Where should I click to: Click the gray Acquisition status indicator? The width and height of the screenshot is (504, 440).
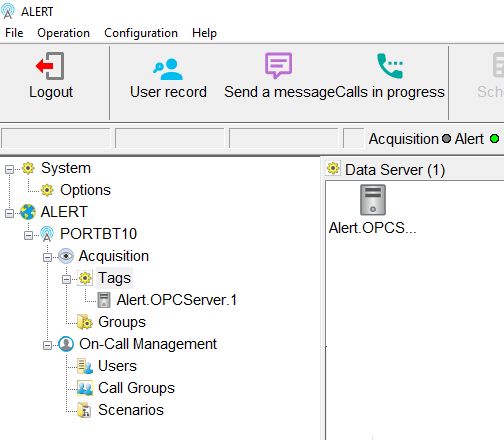(446, 139)
